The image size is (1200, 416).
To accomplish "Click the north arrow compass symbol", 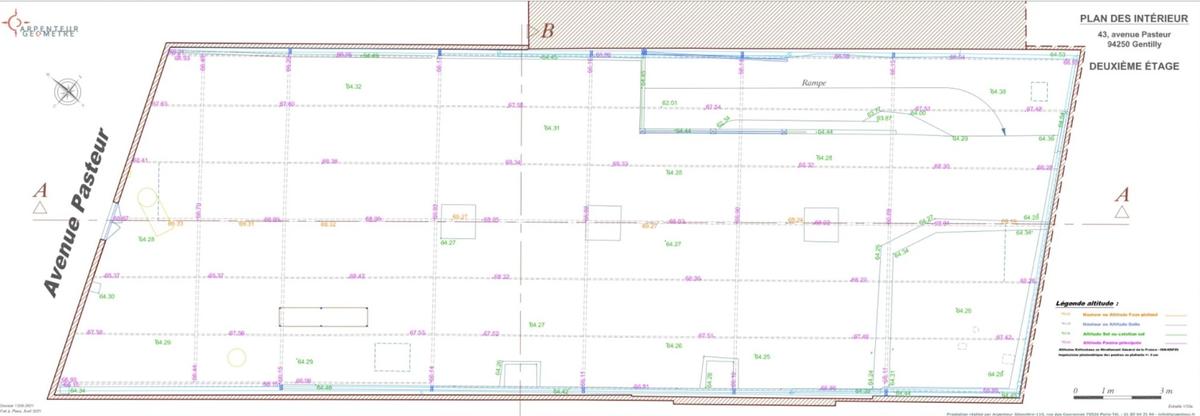I will point(68,91).
